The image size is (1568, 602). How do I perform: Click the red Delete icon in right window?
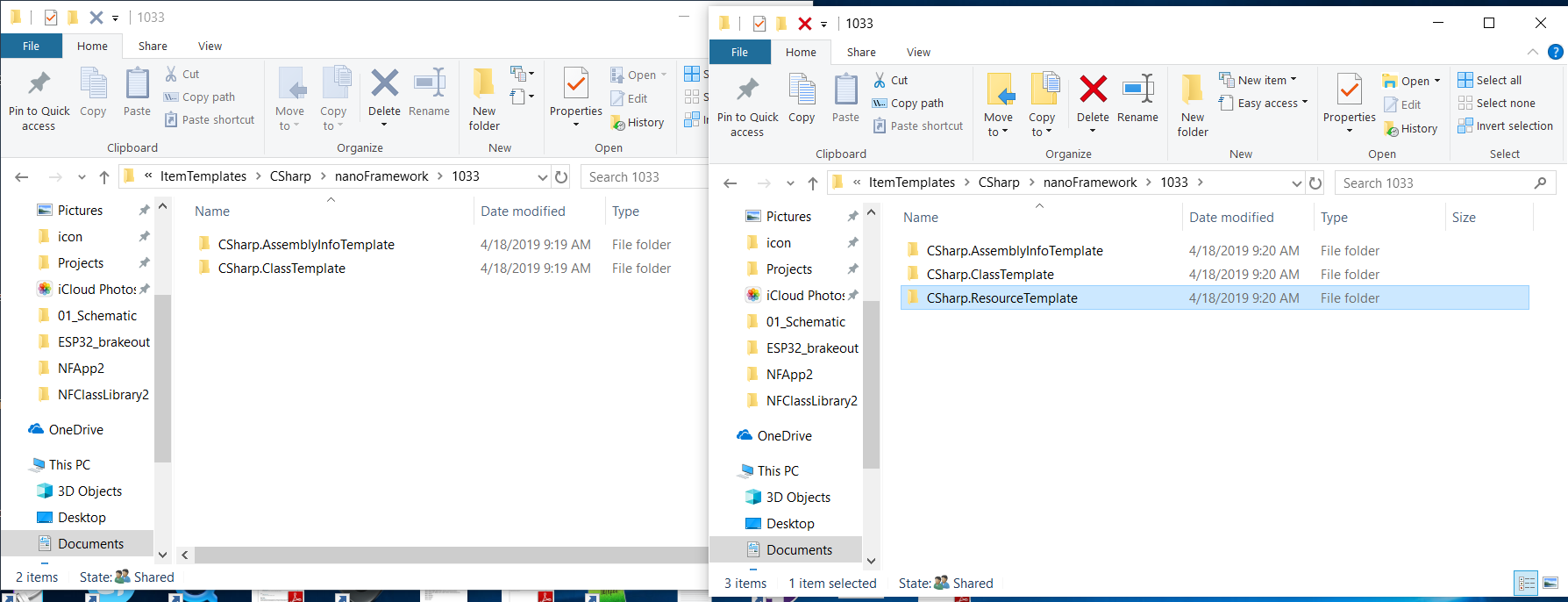1093,90
